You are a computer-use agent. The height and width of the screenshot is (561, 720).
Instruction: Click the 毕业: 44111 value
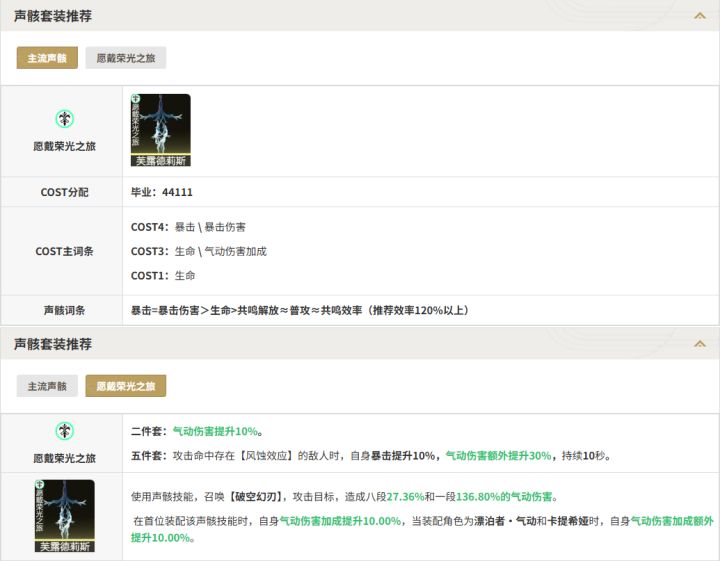click(162, 192)
